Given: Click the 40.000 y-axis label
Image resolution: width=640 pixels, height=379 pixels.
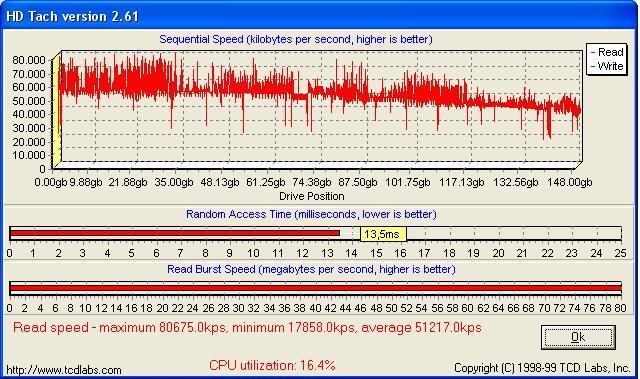Looking at the screenshot, I should [29, 114].
